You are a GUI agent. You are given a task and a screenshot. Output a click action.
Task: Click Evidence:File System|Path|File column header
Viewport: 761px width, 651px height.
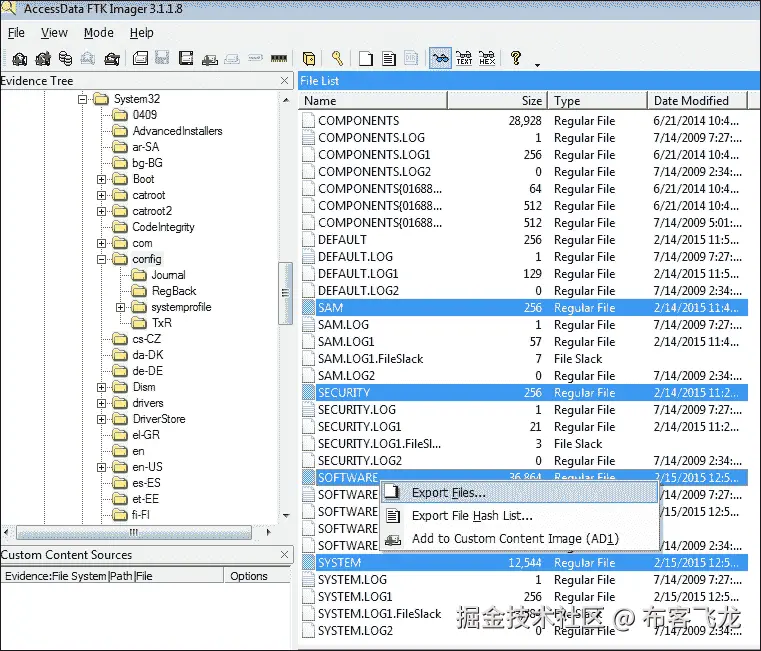pyautogui.click(x=112, y=576)
